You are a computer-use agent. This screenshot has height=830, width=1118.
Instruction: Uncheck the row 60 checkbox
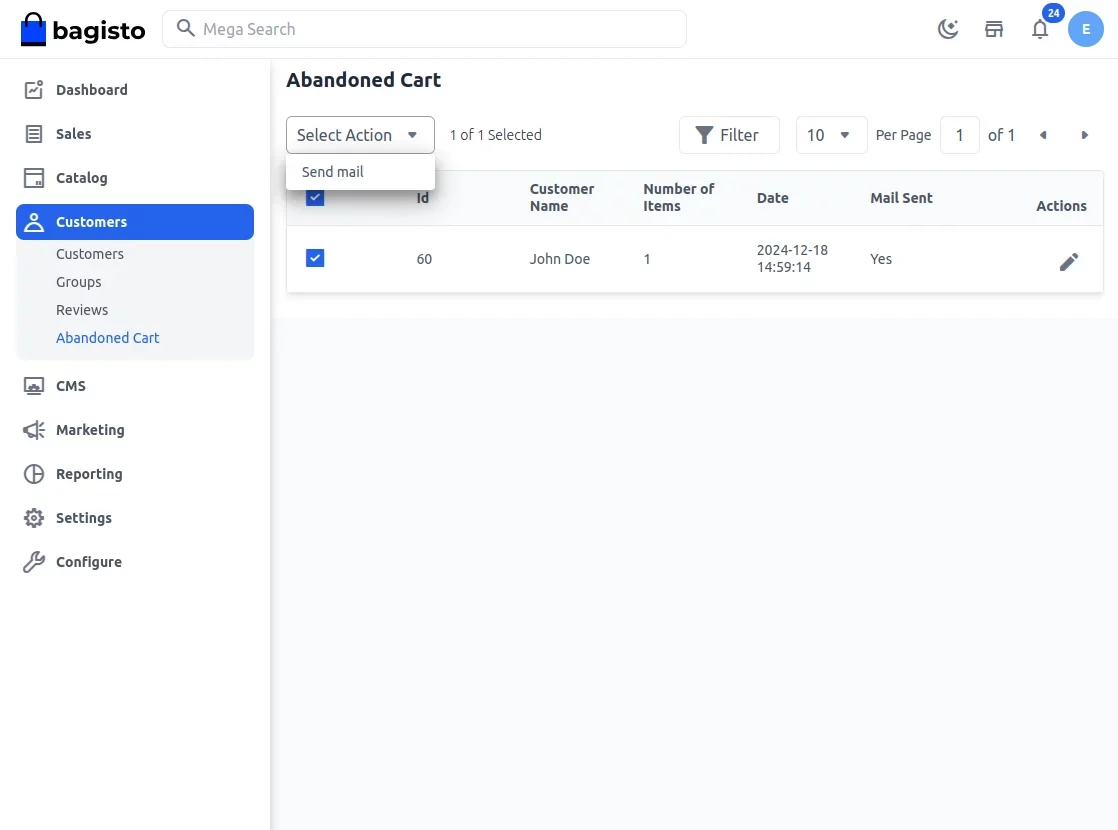pyautogui.click(x=314, y=258)
